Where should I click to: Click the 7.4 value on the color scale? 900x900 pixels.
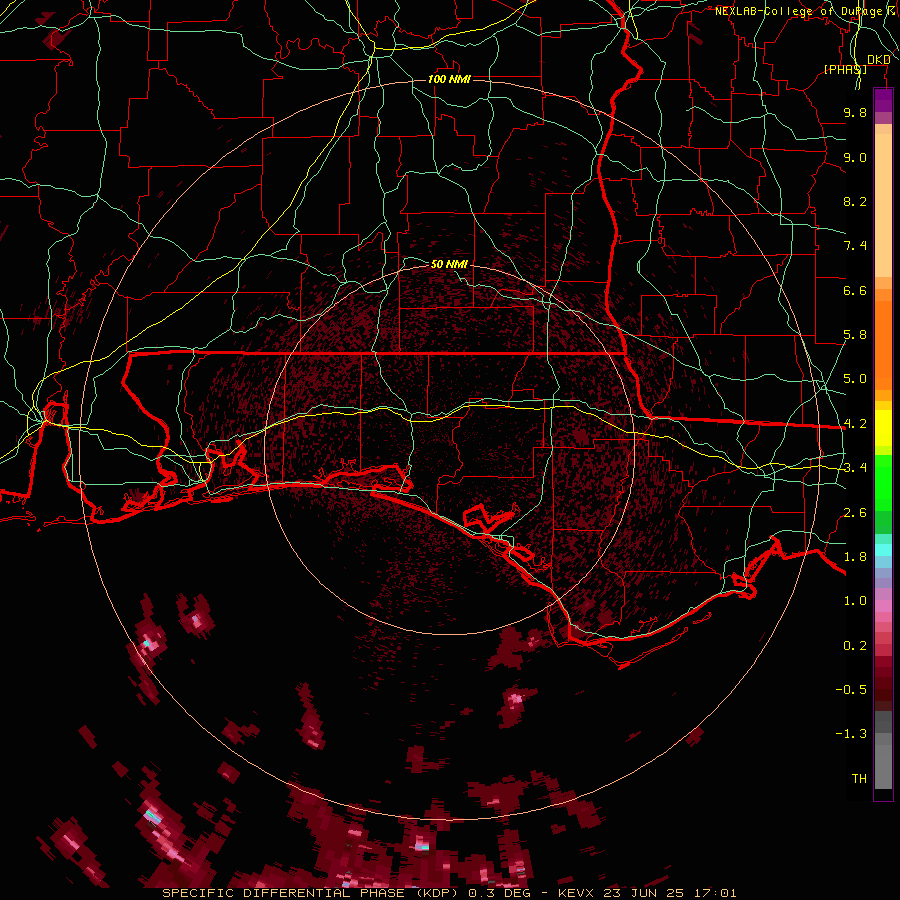pos(855,246)
